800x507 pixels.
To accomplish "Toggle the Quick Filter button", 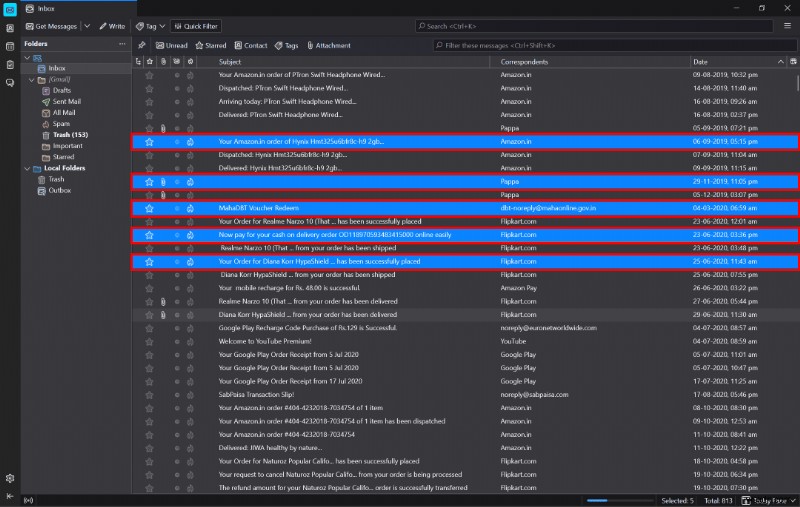I will click(196, 26).
